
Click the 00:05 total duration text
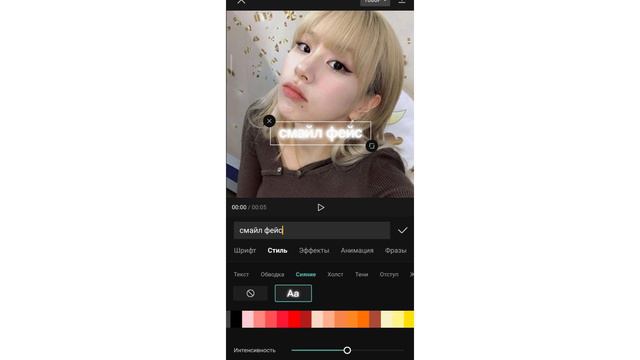click(x=259, y=207)
